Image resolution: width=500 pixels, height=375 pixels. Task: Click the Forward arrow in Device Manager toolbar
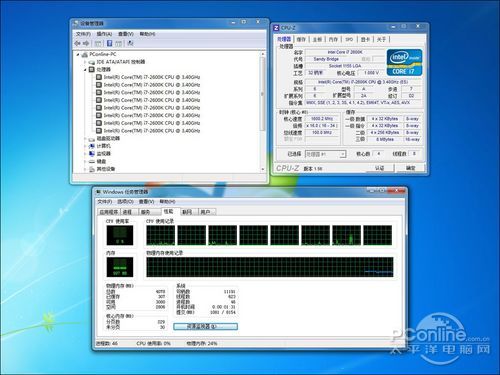tap(86, 43)
